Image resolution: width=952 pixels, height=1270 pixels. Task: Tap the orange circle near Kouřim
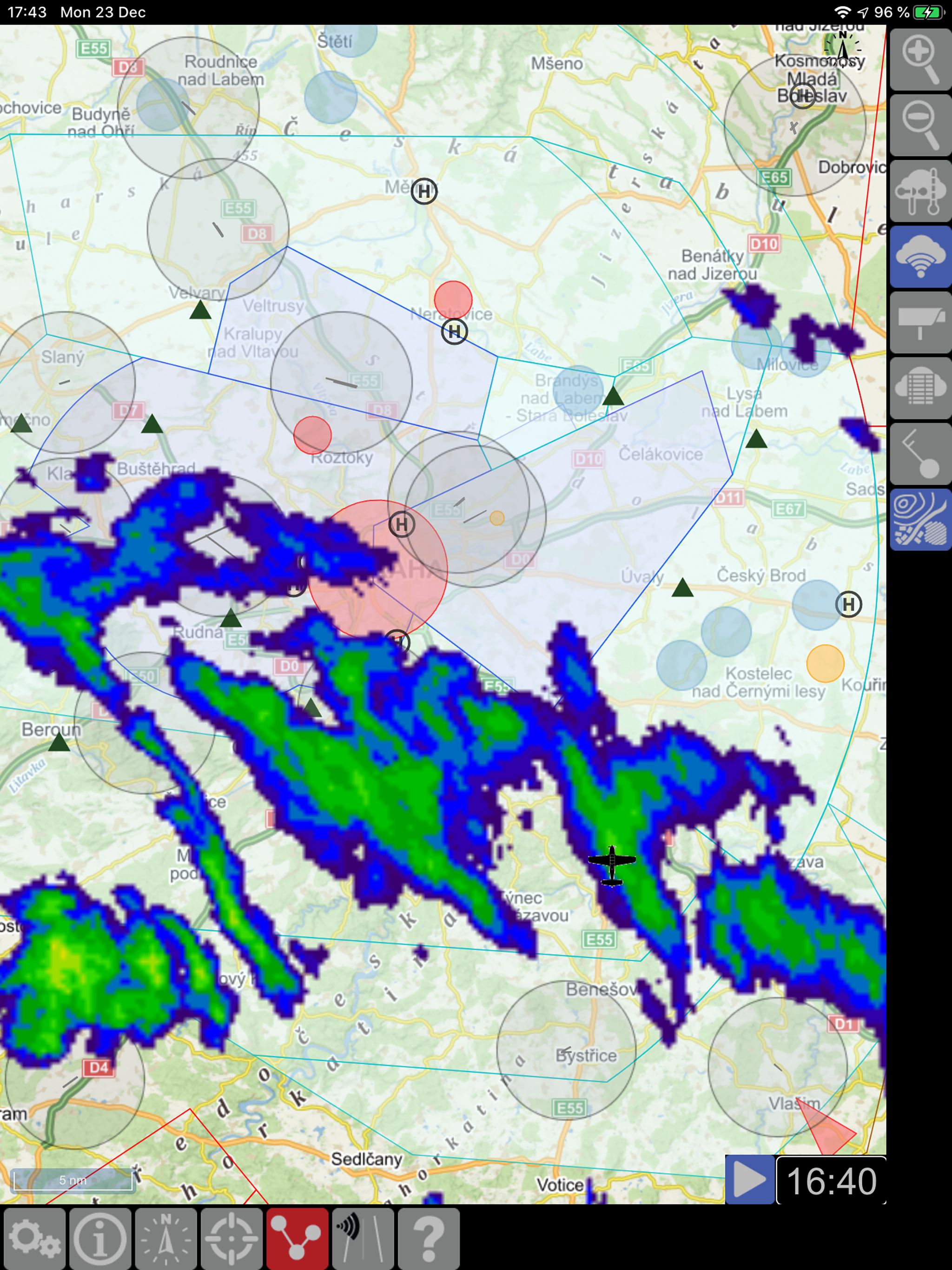[x=825, y=663]
